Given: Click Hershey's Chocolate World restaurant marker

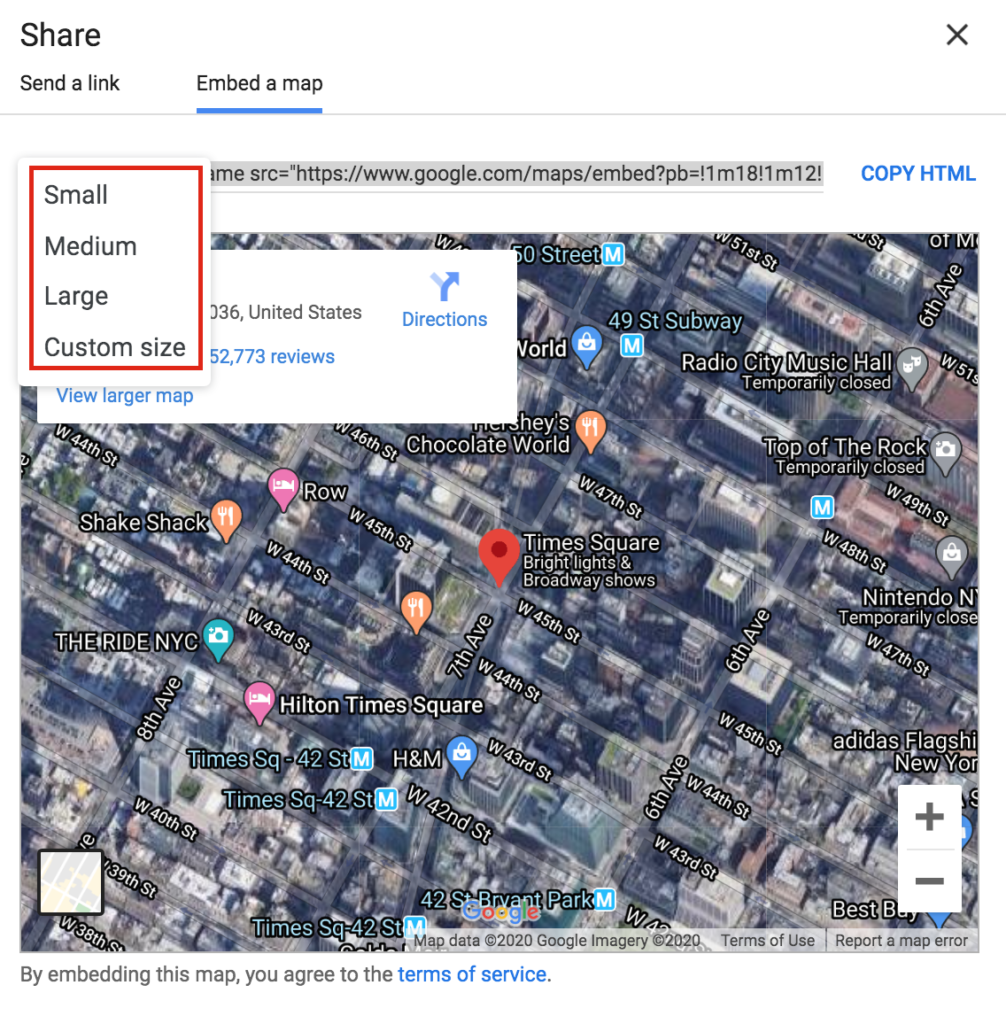Looking at the screenshot, I should pos(591,430).
